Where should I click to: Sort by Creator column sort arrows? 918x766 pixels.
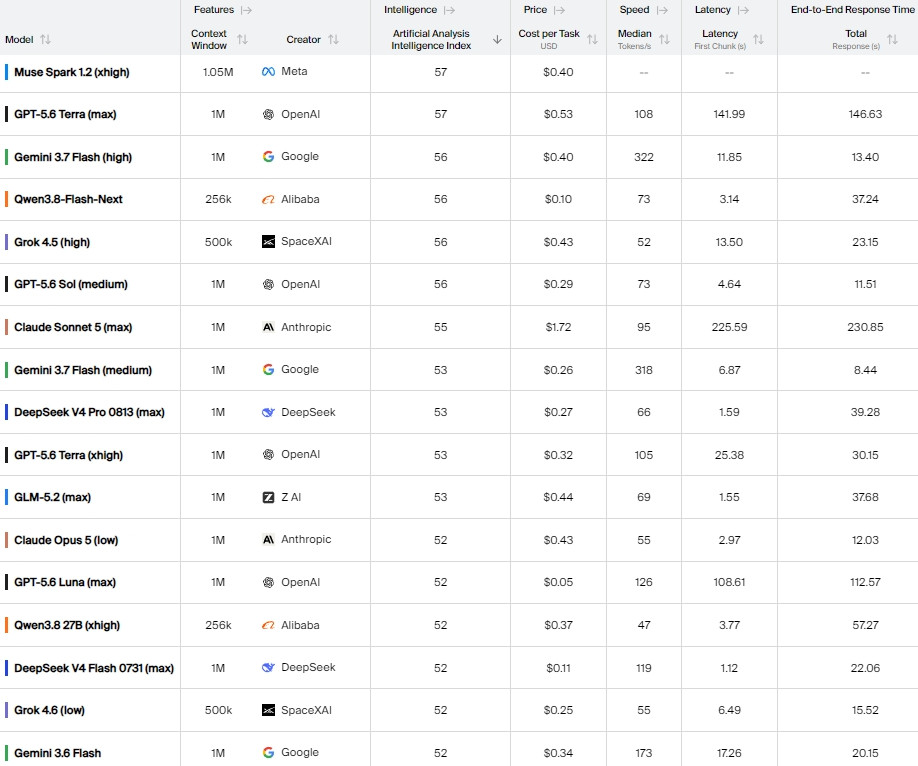333,39
